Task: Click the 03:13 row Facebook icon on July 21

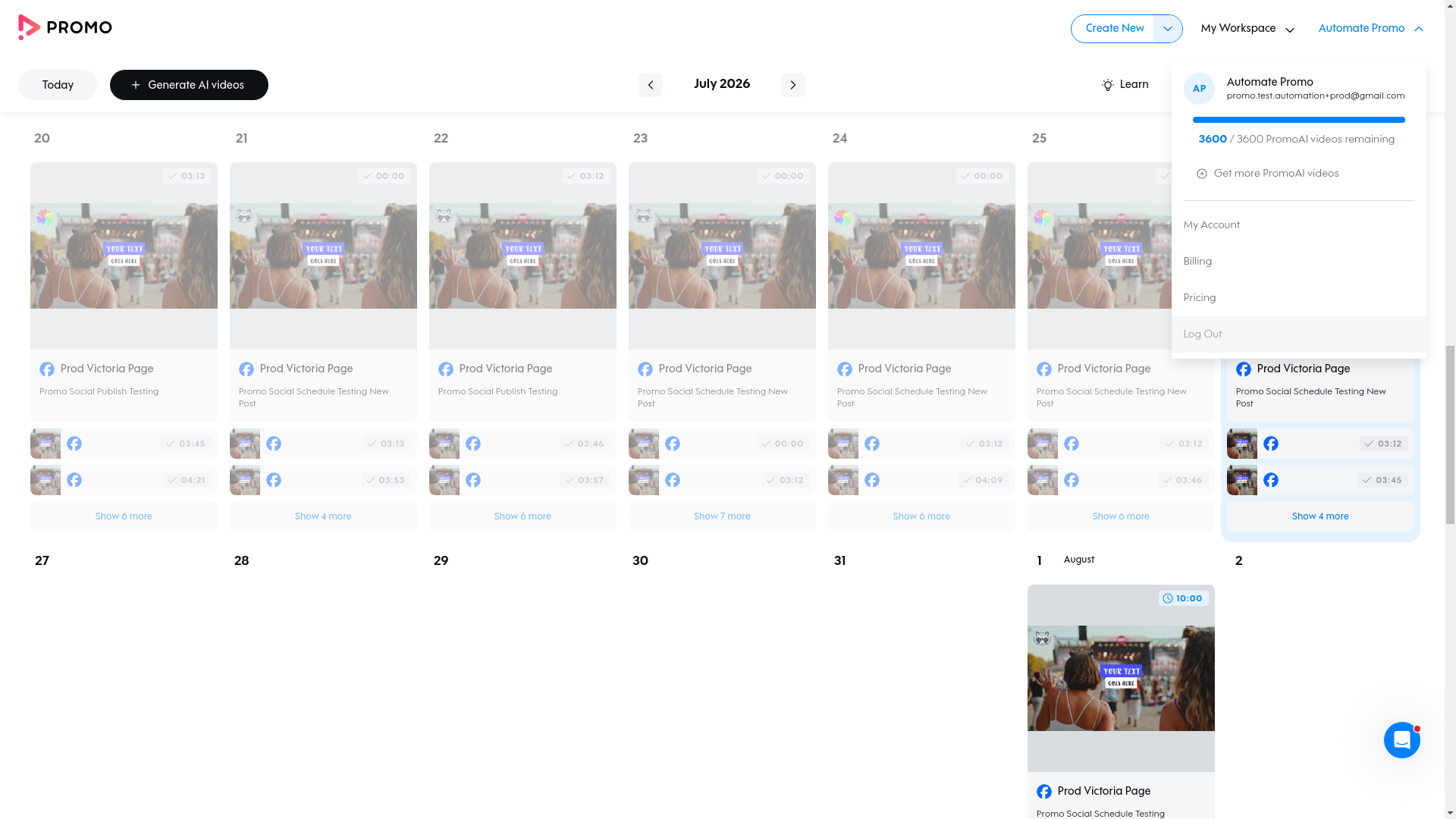Action: 274,444
